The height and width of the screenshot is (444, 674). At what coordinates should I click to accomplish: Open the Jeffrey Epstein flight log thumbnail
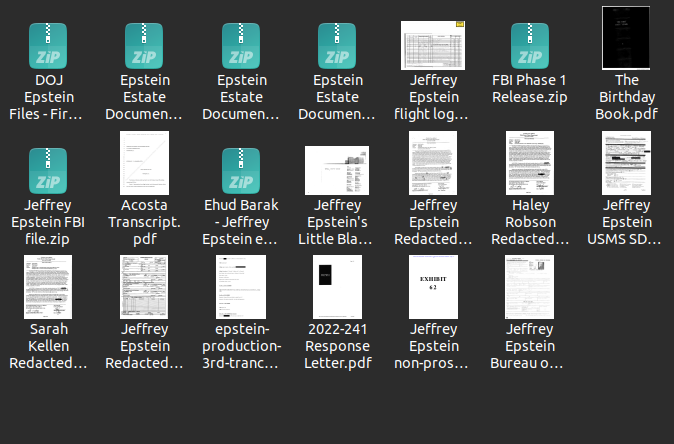433,45
